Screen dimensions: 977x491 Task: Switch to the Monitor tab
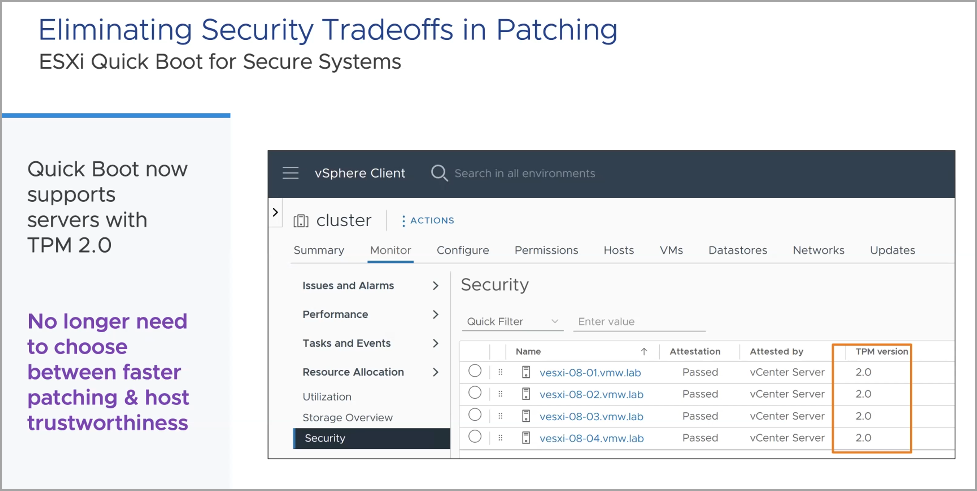tap(391, 250)
